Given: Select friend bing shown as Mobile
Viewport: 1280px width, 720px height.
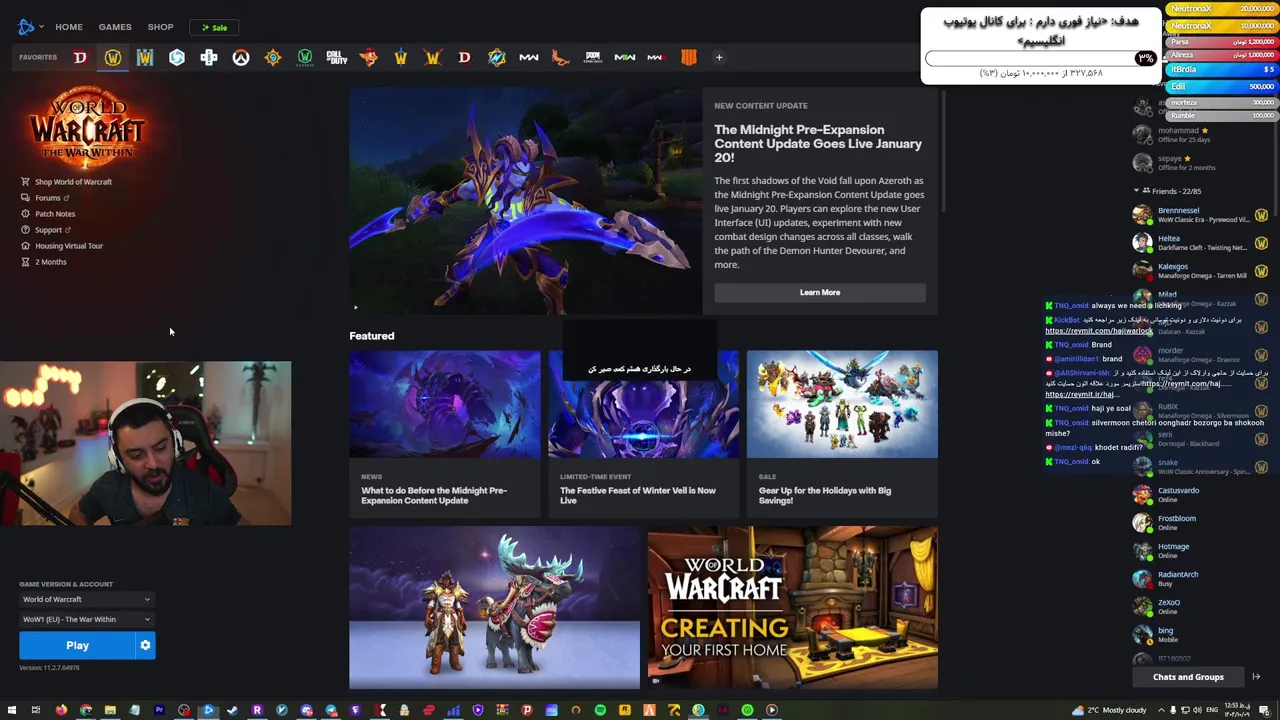Looking at the screenshot, I should [x=1200, y=635].
